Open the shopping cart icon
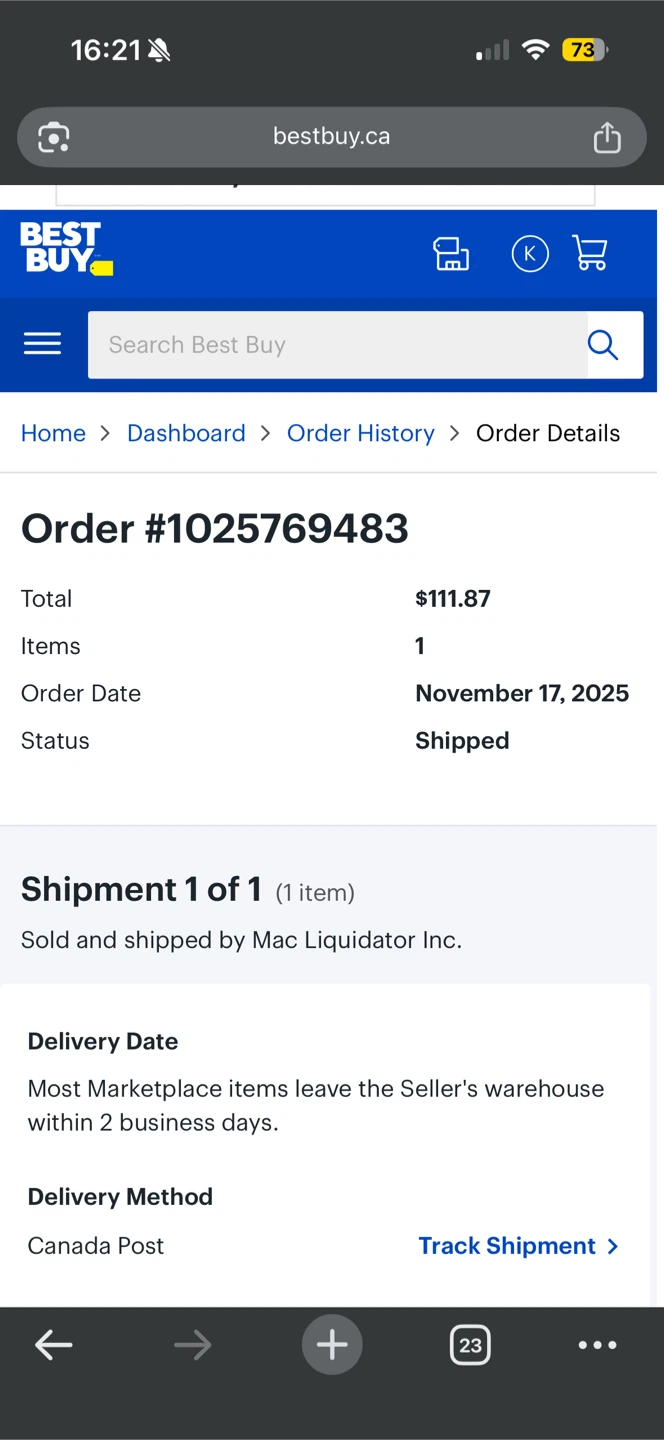 coord(590,253)
